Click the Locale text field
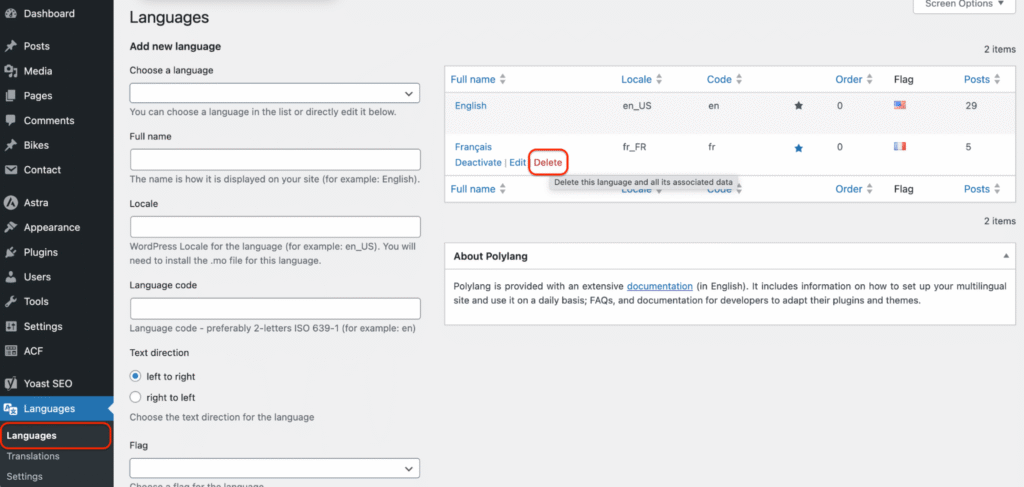The image size is (1024, 487). pyautogui.click(x=275, y=227)
